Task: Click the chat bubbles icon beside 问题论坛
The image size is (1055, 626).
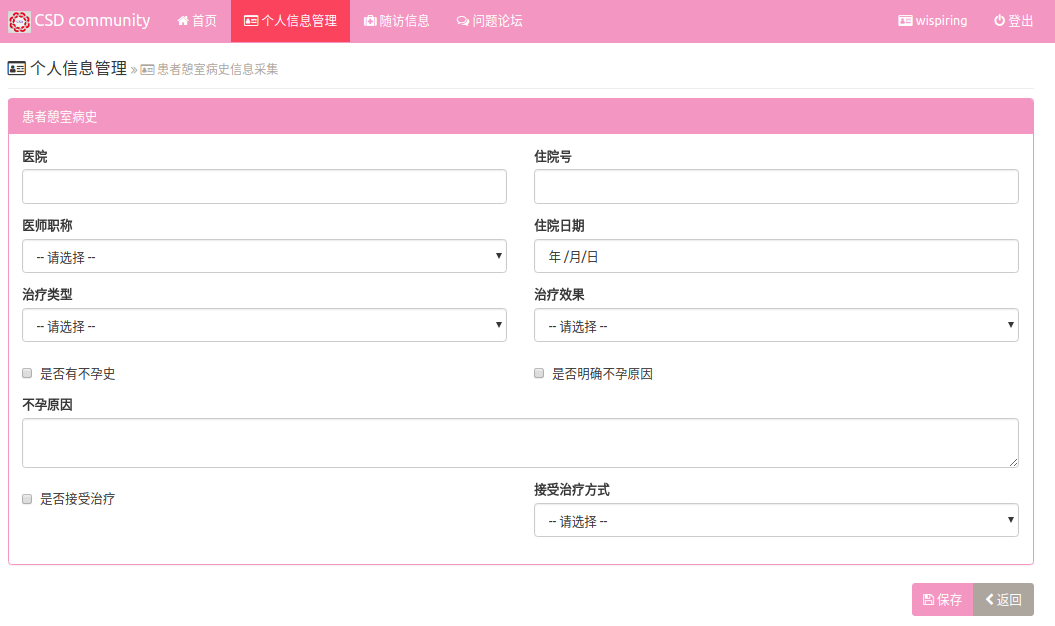Action: tap(462, 21)
